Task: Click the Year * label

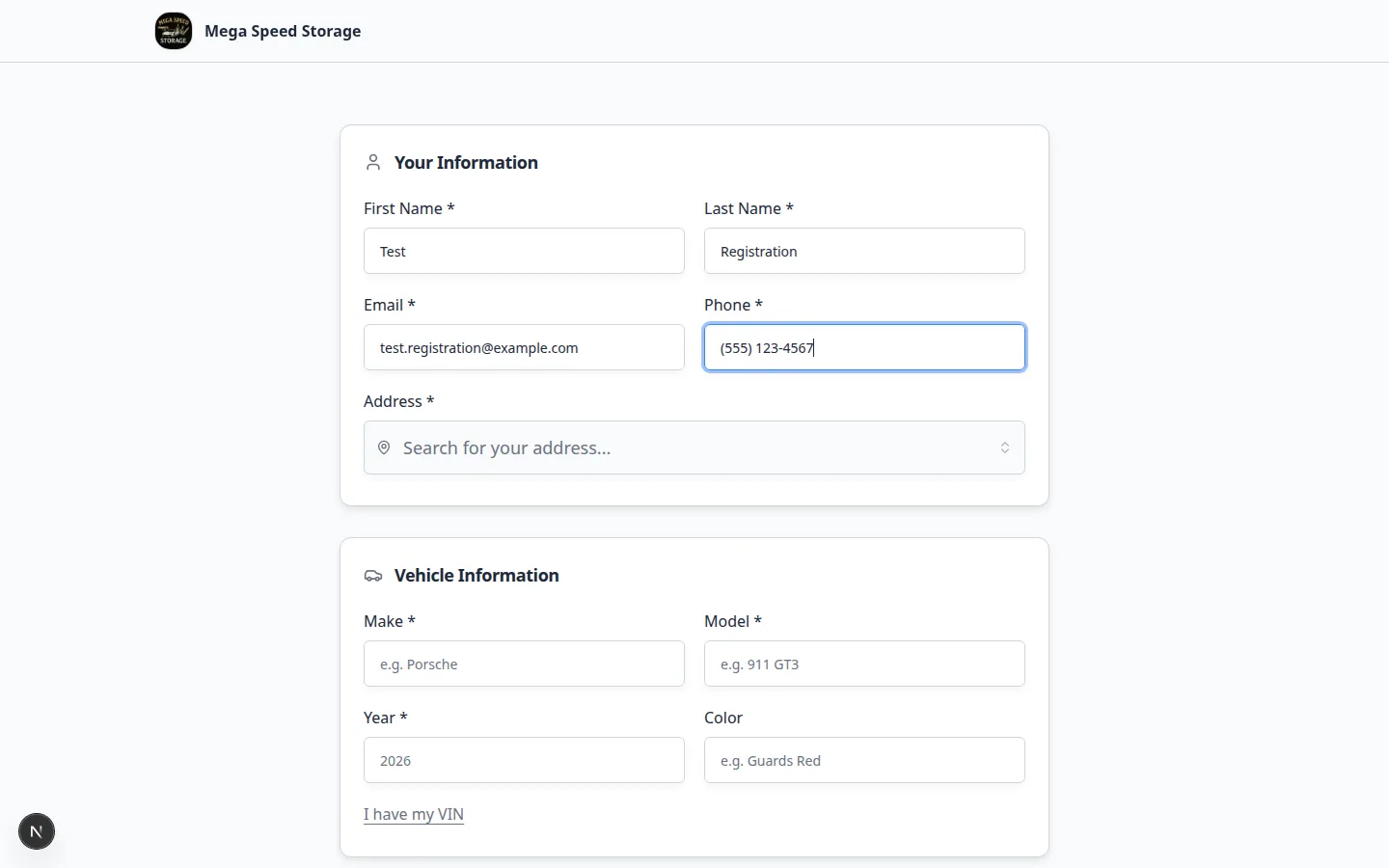Action: tap(386, 718)
